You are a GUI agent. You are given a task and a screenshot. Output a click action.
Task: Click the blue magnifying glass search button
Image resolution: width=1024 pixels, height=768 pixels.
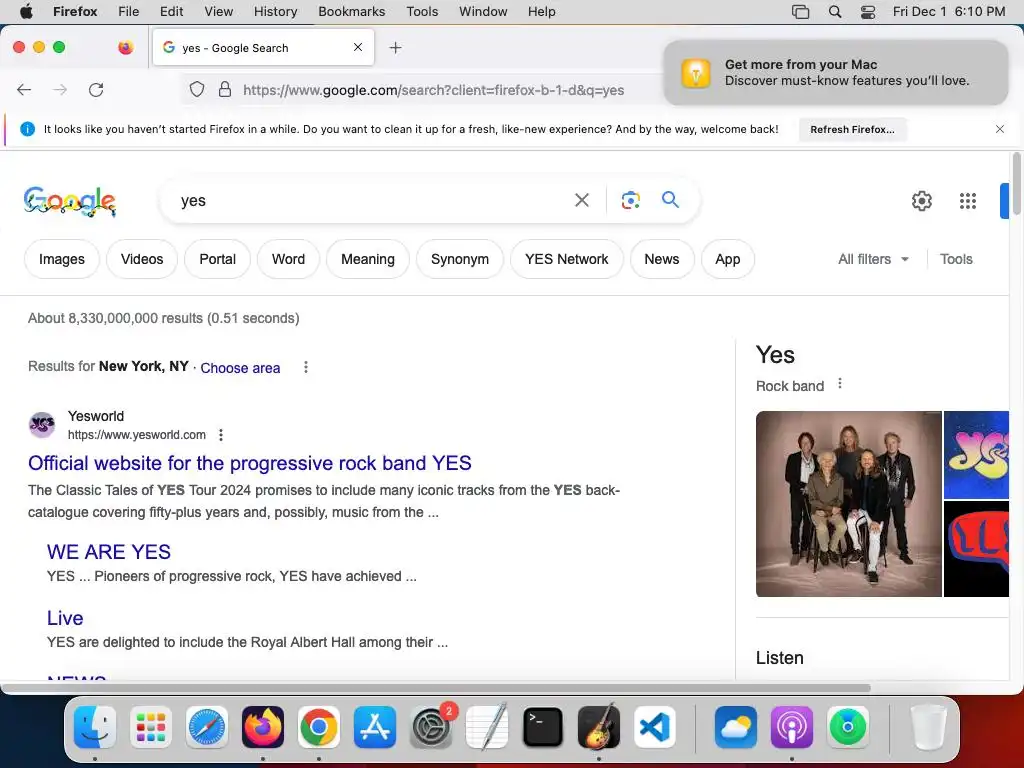(x=670, y=199)
